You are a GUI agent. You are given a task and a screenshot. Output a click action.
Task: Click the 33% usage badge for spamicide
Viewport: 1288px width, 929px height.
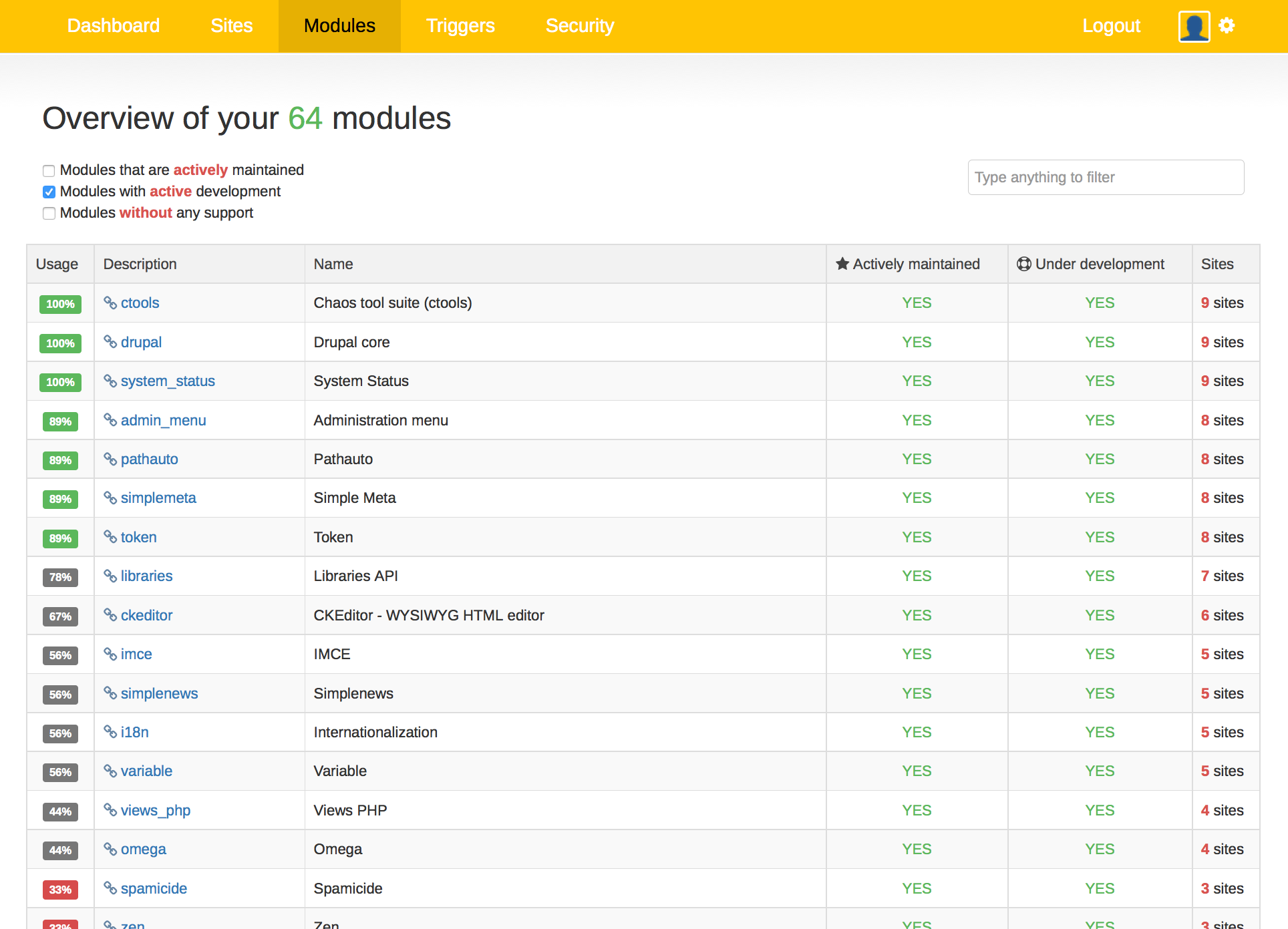tap(60, 890)
